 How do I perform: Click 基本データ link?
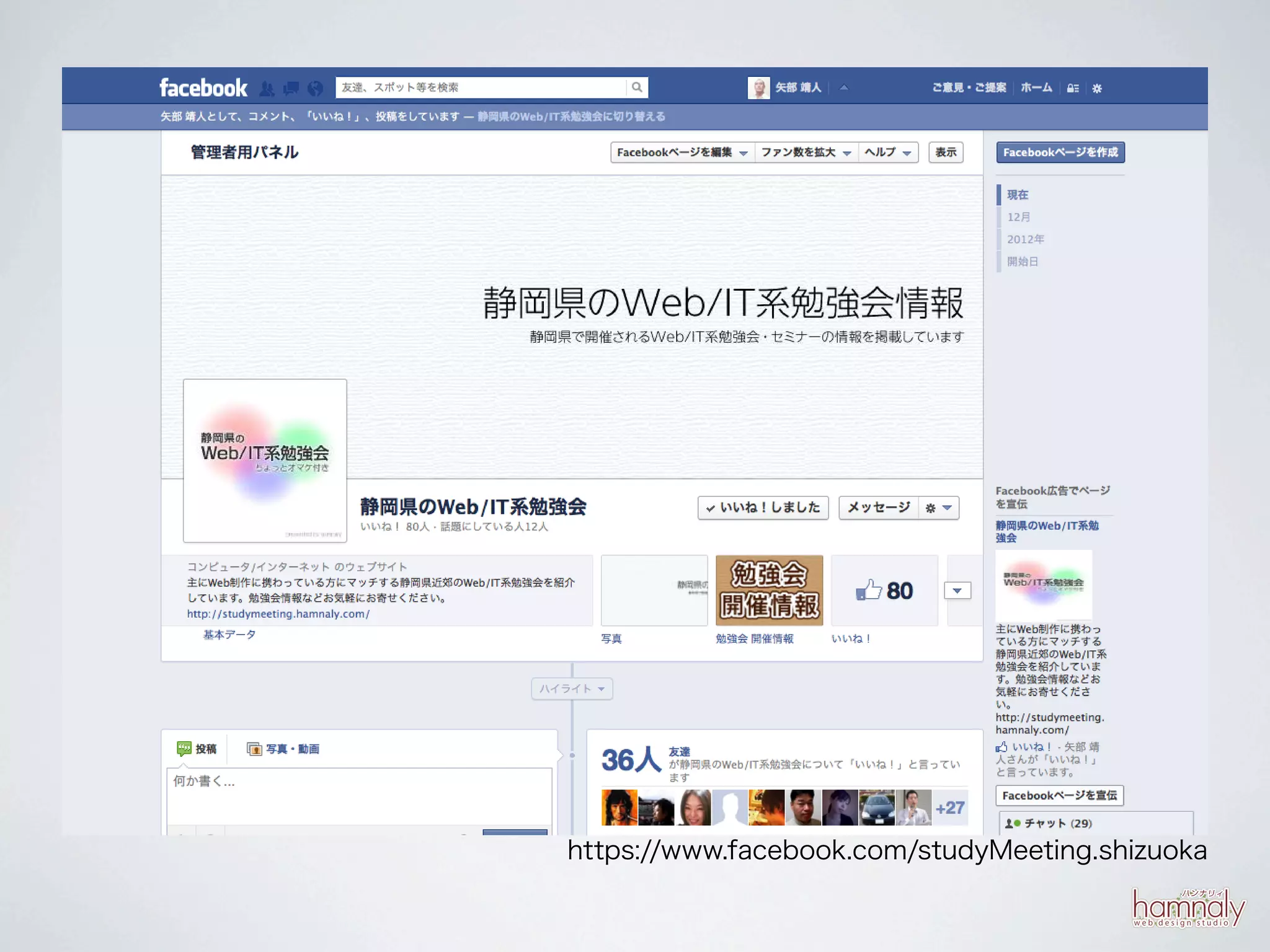tap(229, 635)
